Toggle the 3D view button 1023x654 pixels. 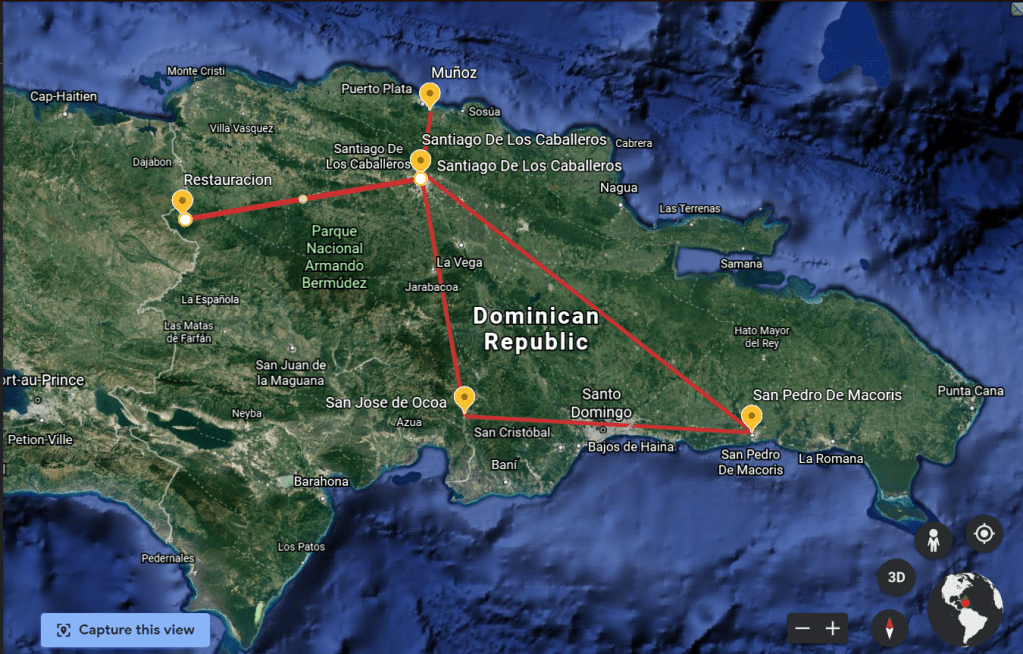pyautogui.click(x=897, y=577)
